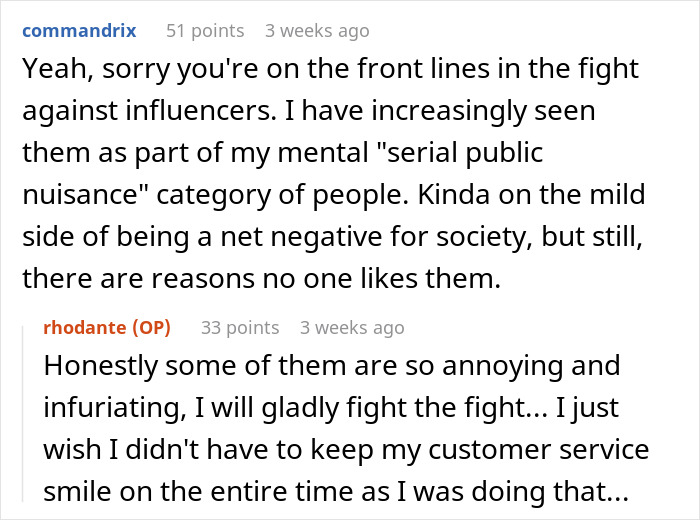Open the commandrix user profile link
Screen dimensions: 700x520
(79, 31)
